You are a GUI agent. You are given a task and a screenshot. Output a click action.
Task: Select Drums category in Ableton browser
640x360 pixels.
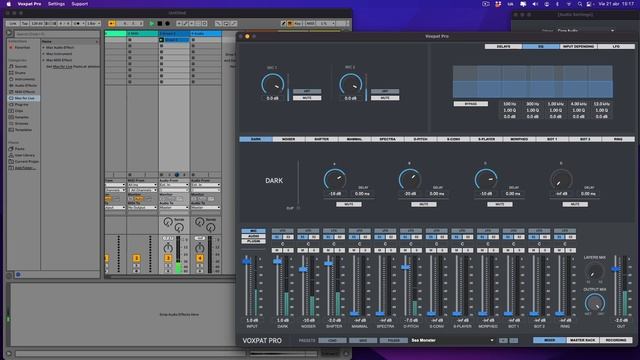click(x=20, y=73)
